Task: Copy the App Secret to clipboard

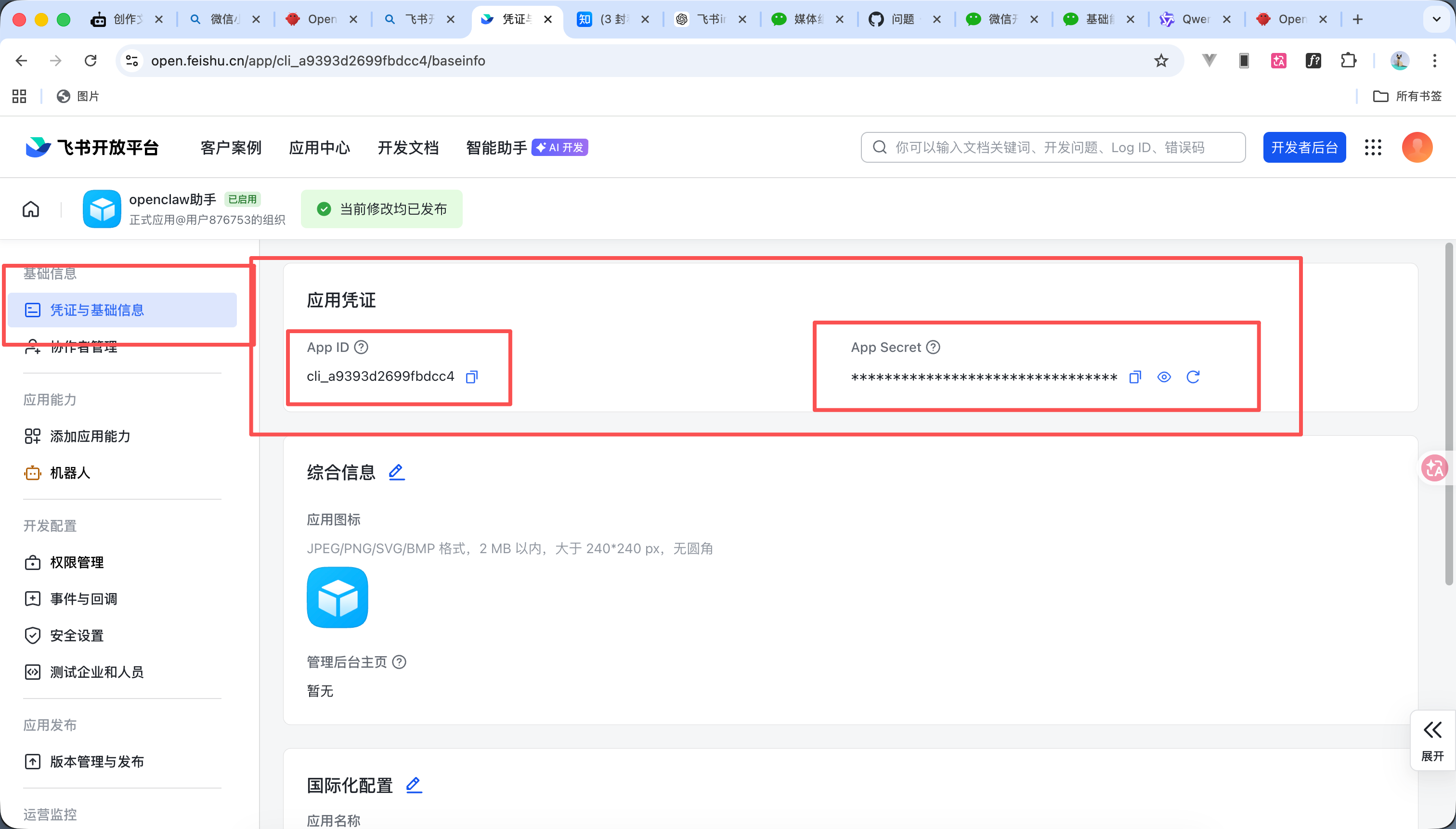Action: (x=1135, y=376)
